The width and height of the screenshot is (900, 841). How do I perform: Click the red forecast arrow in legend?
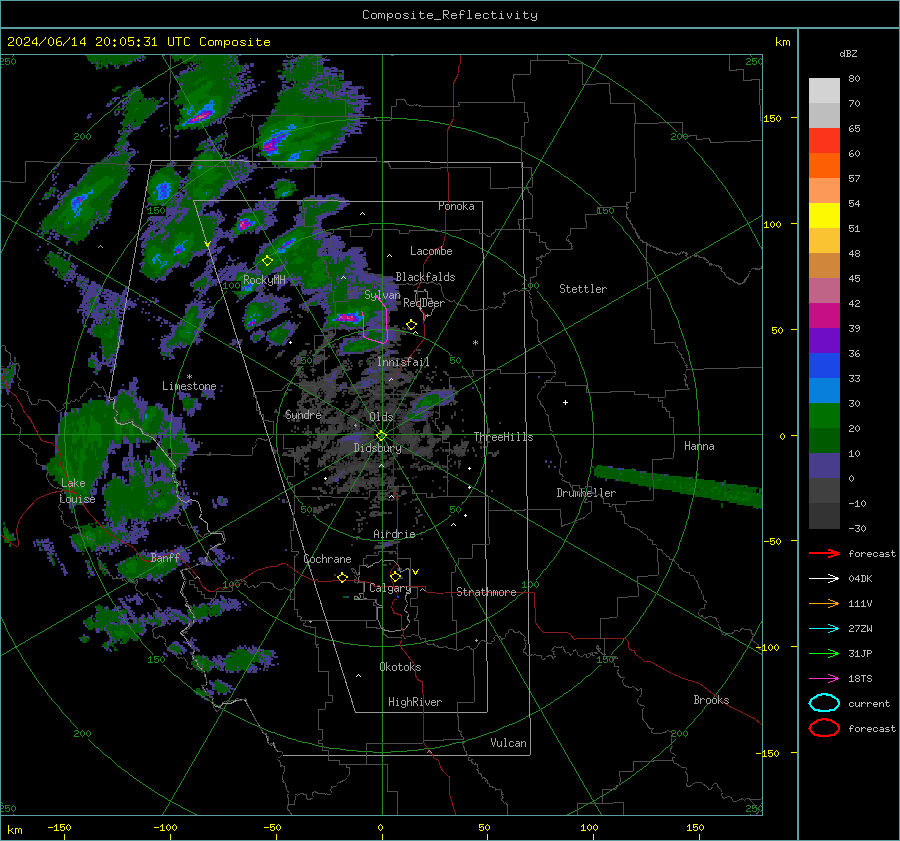coord(824,553)
